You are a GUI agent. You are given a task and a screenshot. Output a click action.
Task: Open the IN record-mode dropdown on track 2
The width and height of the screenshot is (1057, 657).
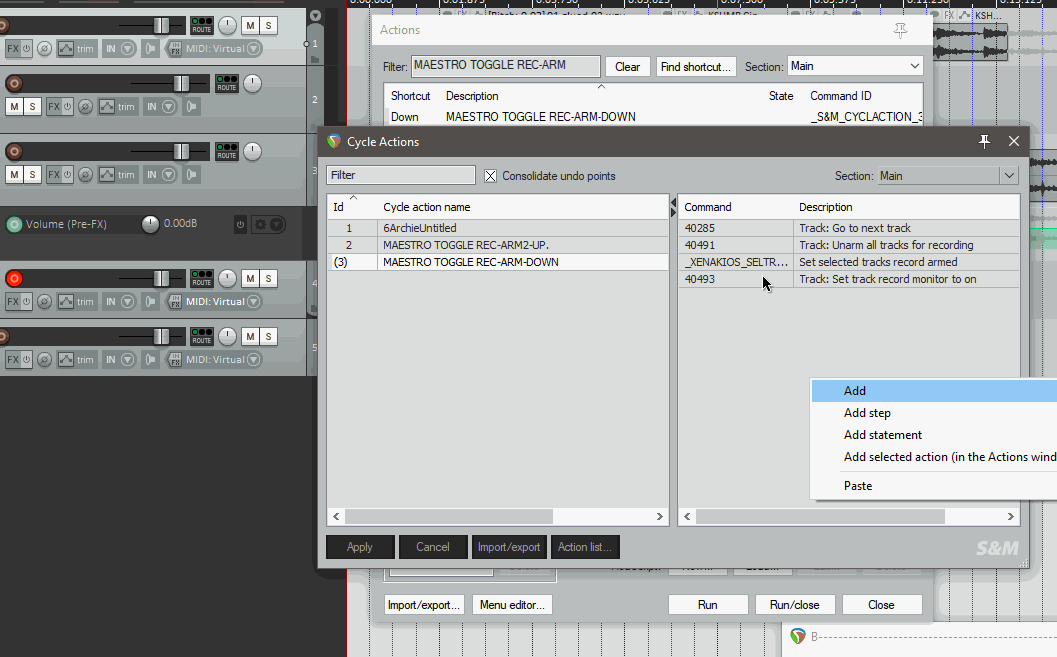[x=169, y=106]
